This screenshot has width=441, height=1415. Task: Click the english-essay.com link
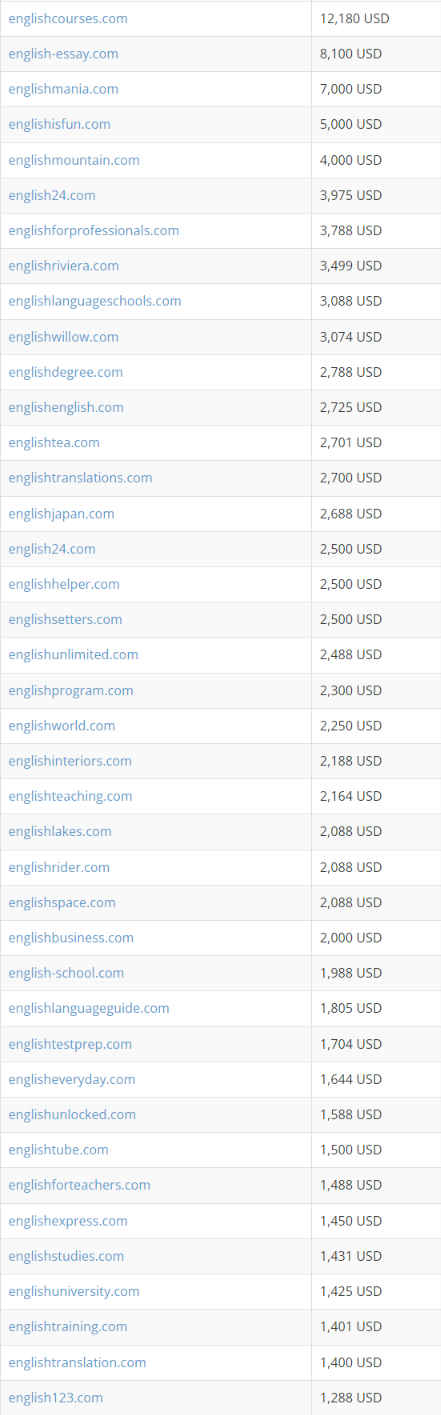tap(63, 54)
